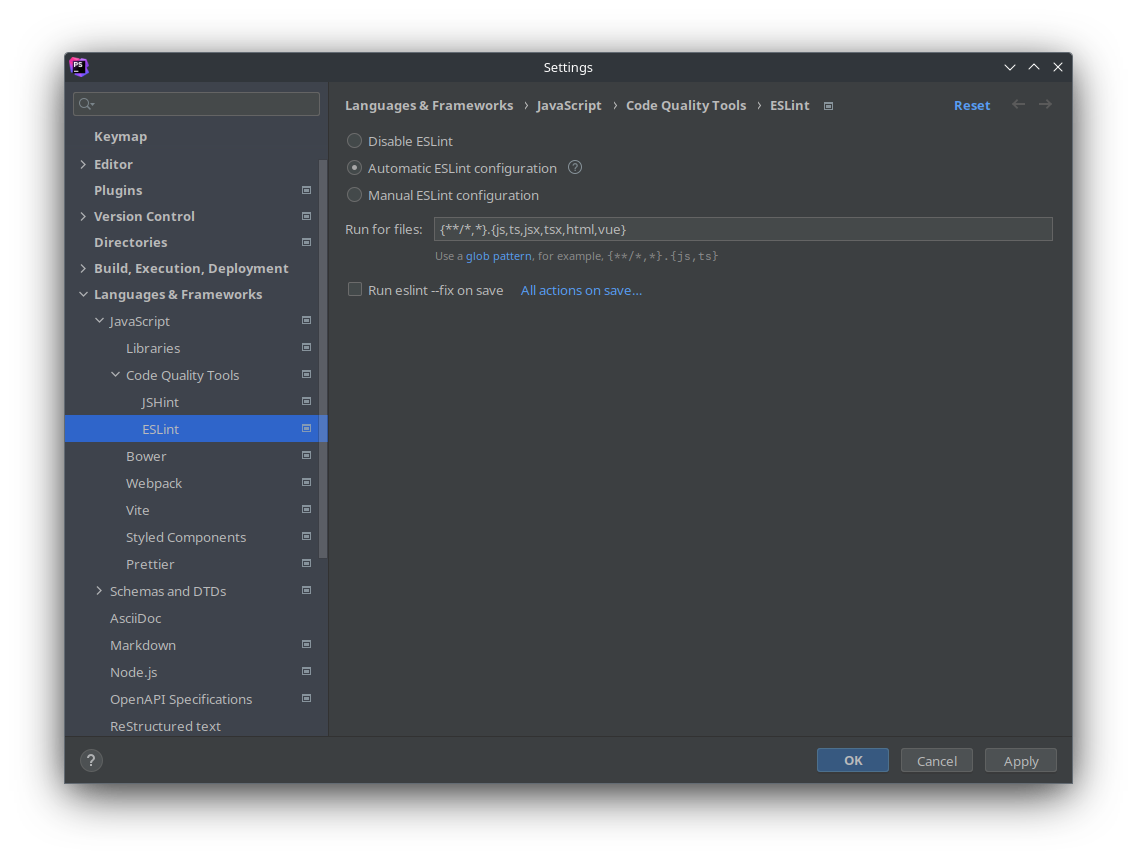Open the Plugins settings page
The height and width of the screenshot is (860, 1137).
click(118, 190)
